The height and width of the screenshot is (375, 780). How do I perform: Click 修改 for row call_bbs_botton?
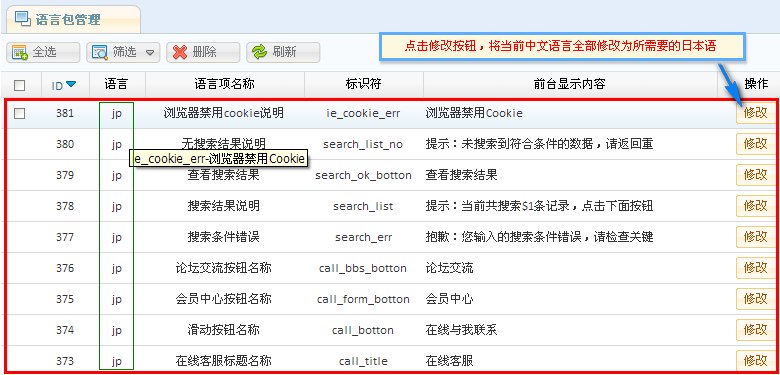[756, 268]
